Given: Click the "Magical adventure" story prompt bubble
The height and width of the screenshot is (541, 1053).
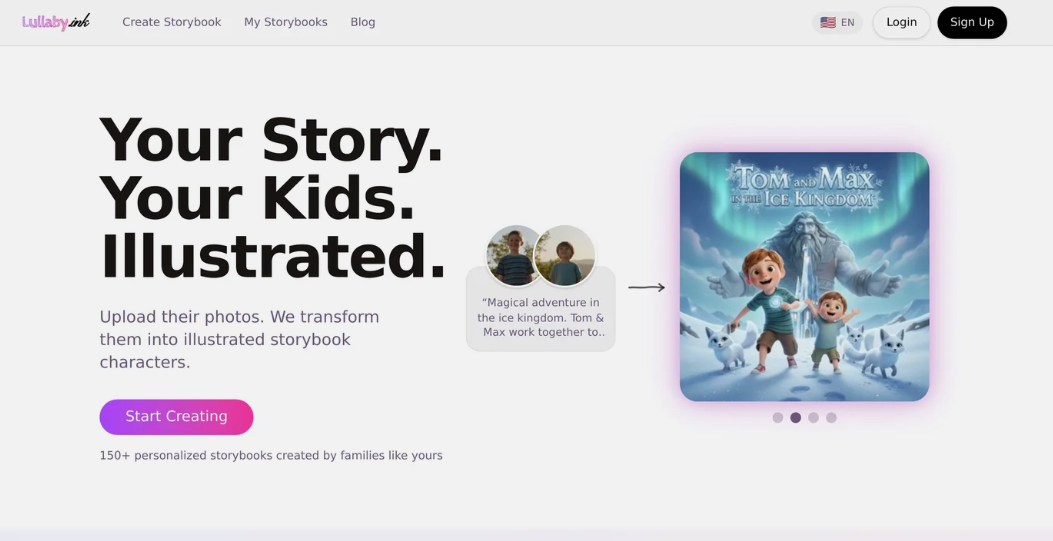Looking at the screenshot, I should 541,318.
